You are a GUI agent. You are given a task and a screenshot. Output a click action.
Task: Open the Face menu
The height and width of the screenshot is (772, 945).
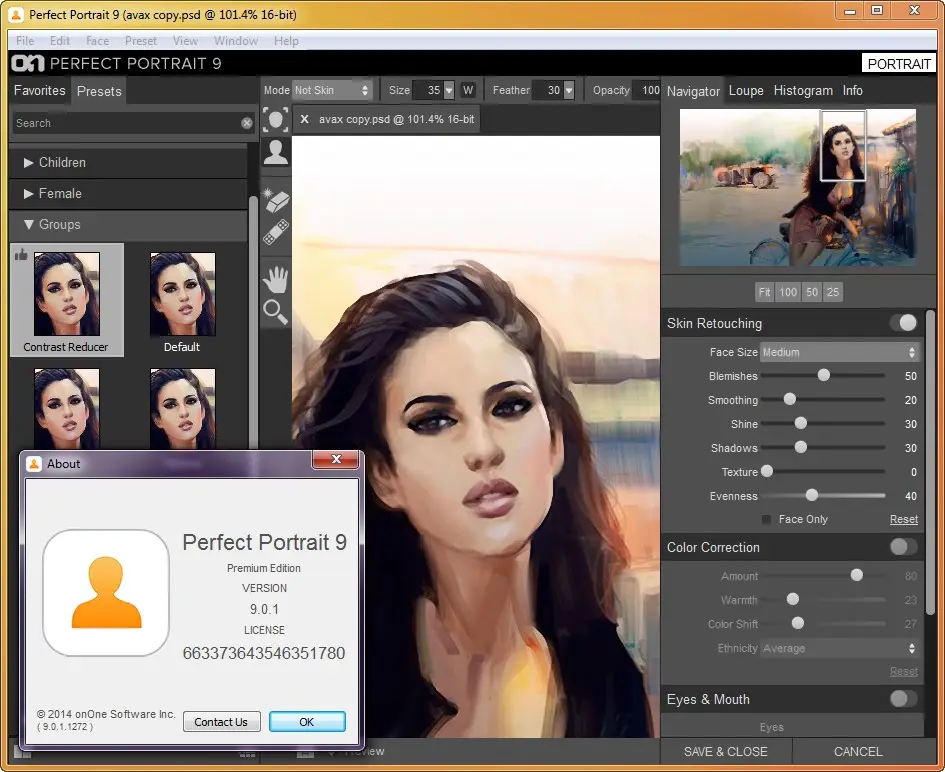coord(98,41)
